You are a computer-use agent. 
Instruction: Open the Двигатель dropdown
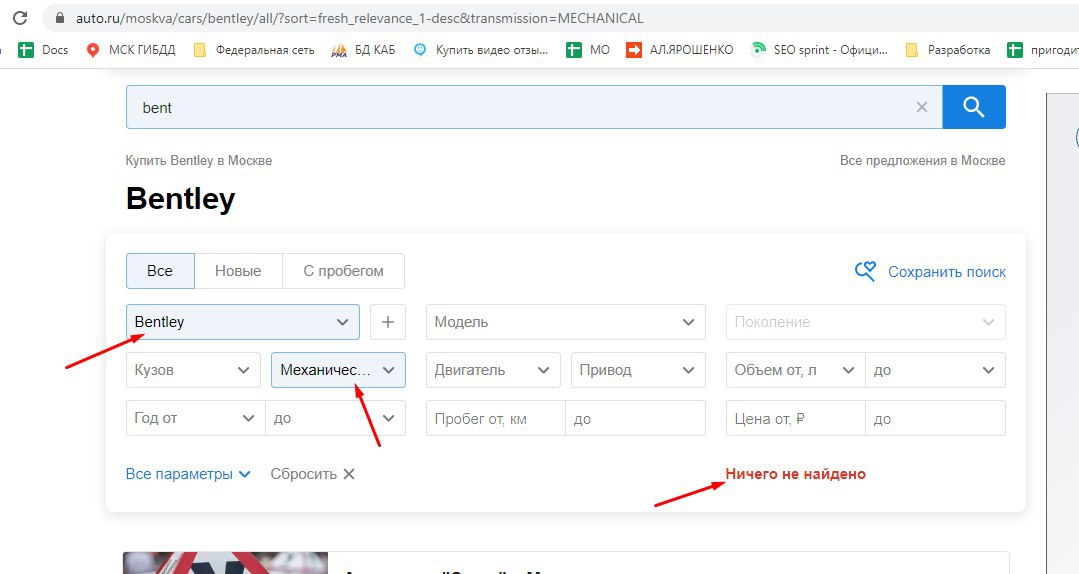(x=493, y=370)
